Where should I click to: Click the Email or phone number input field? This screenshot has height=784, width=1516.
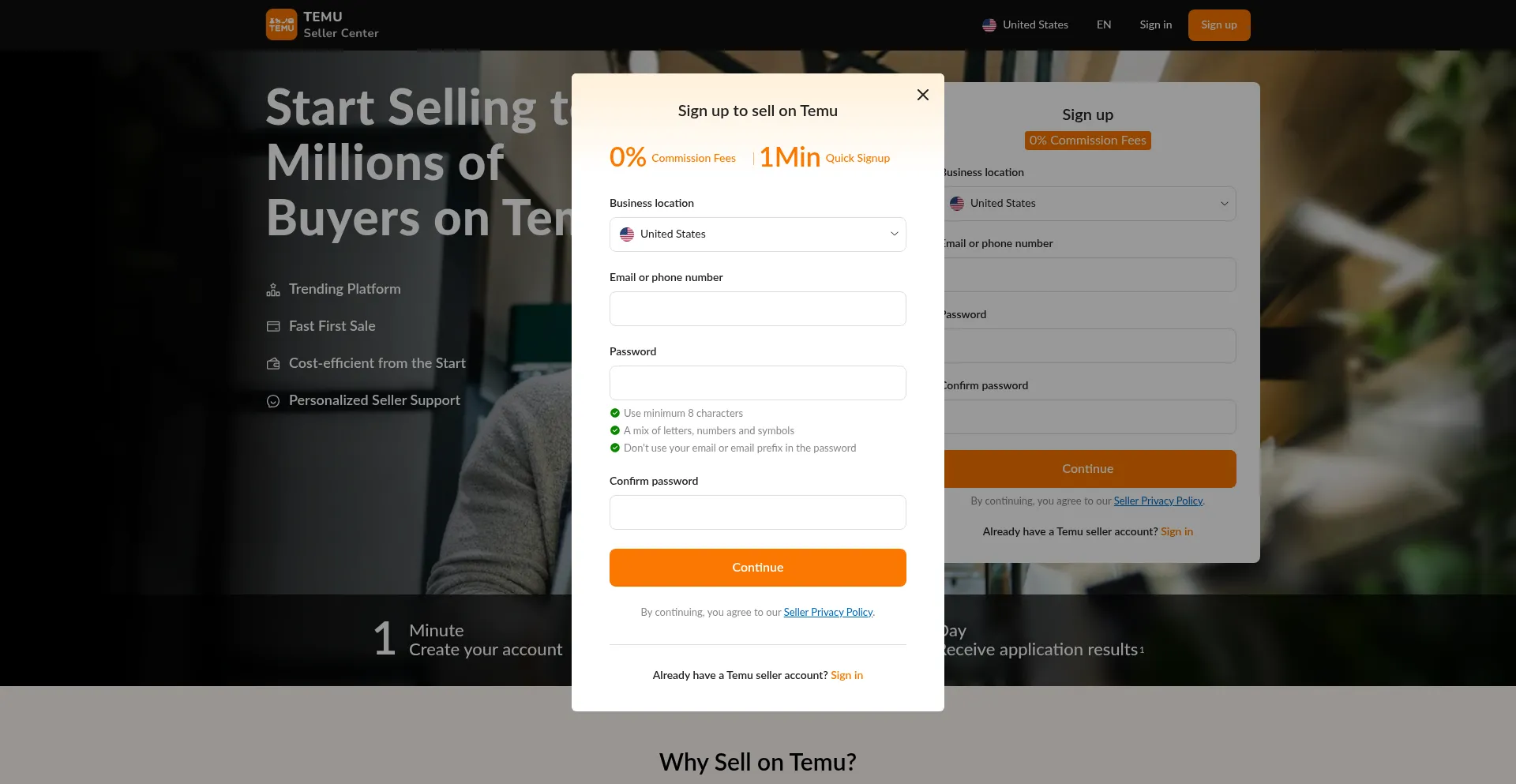point(757,309)
